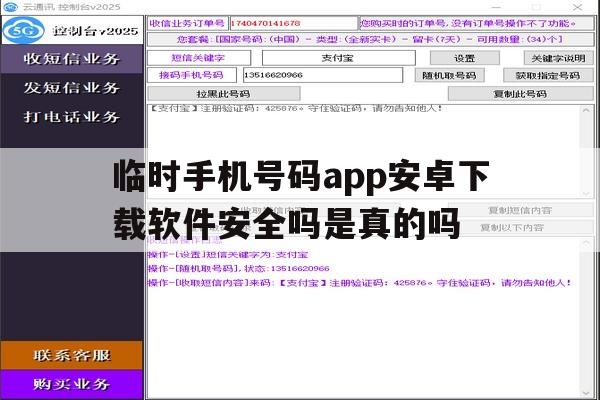600x400 pixels.
Task: Open the 收短信业务 menu item
Action: click(72, 59)
